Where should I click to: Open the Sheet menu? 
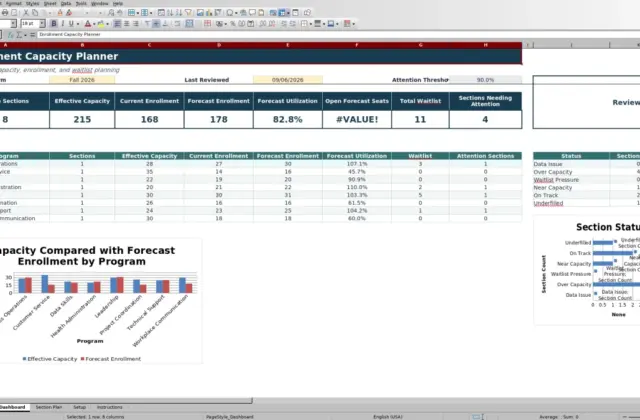50,3
